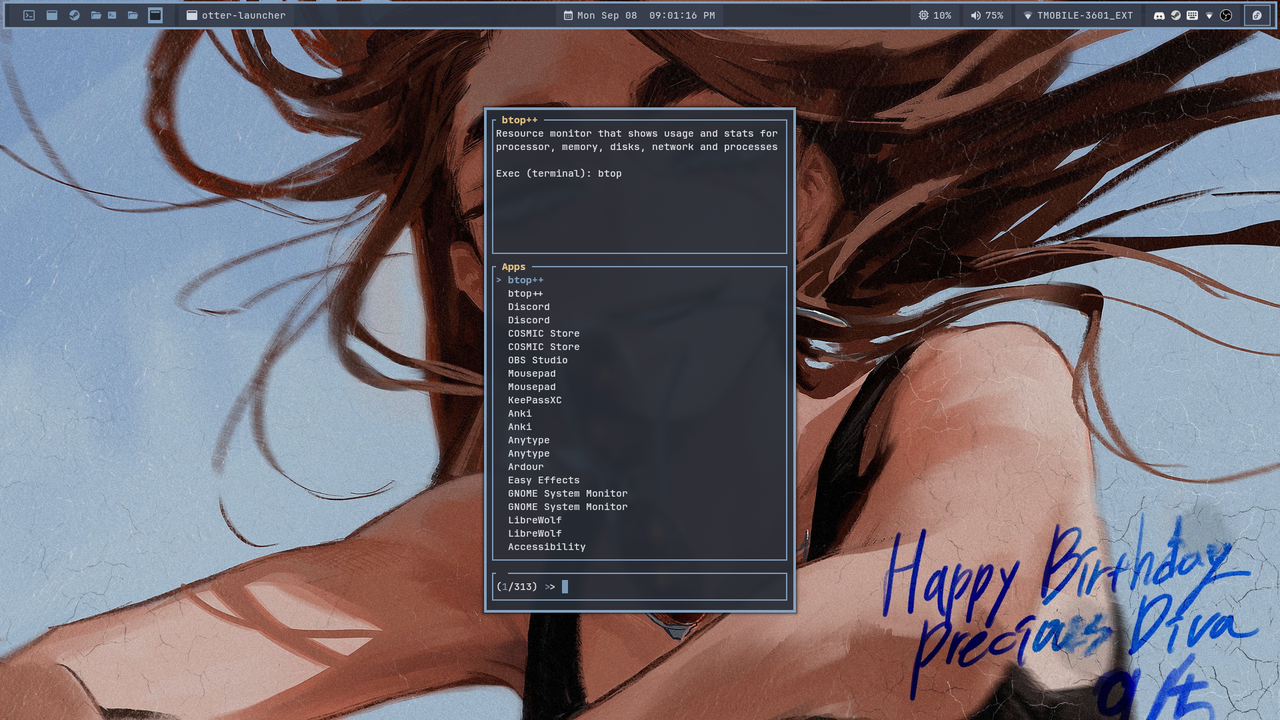Open the TMOBILE-3601_EXT network widget
The width and height of the screenshot is (1280, 720).
click(1078, 15)
